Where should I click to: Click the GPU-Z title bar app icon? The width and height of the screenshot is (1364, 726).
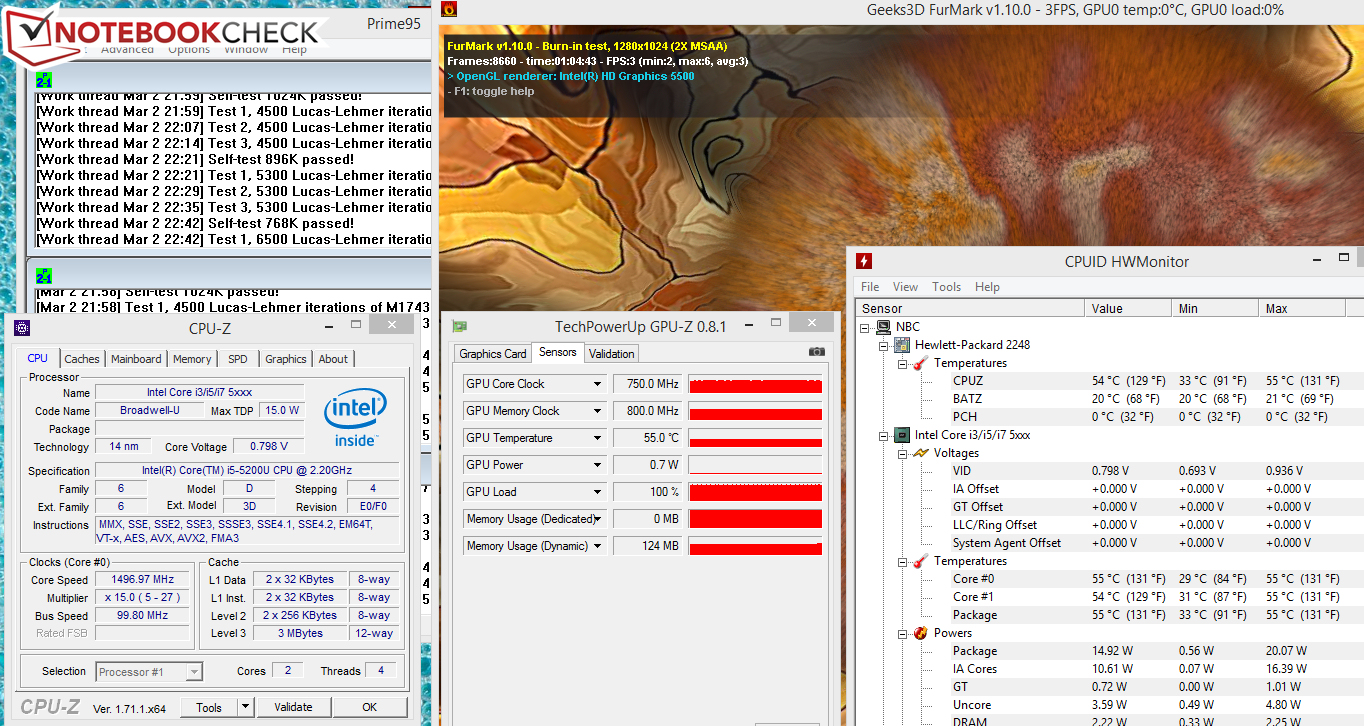459,326
